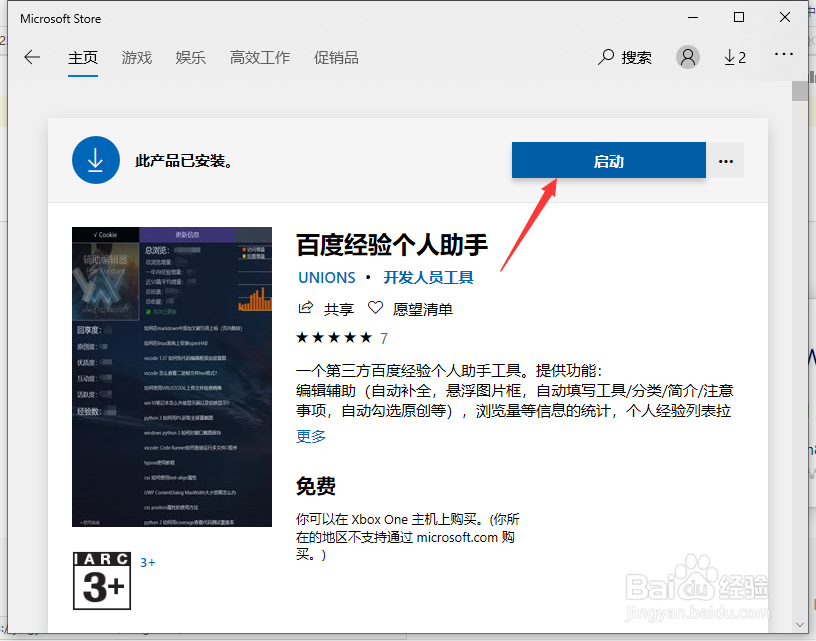
Task: Open the 主页 tab
Action: coord(83,57)
